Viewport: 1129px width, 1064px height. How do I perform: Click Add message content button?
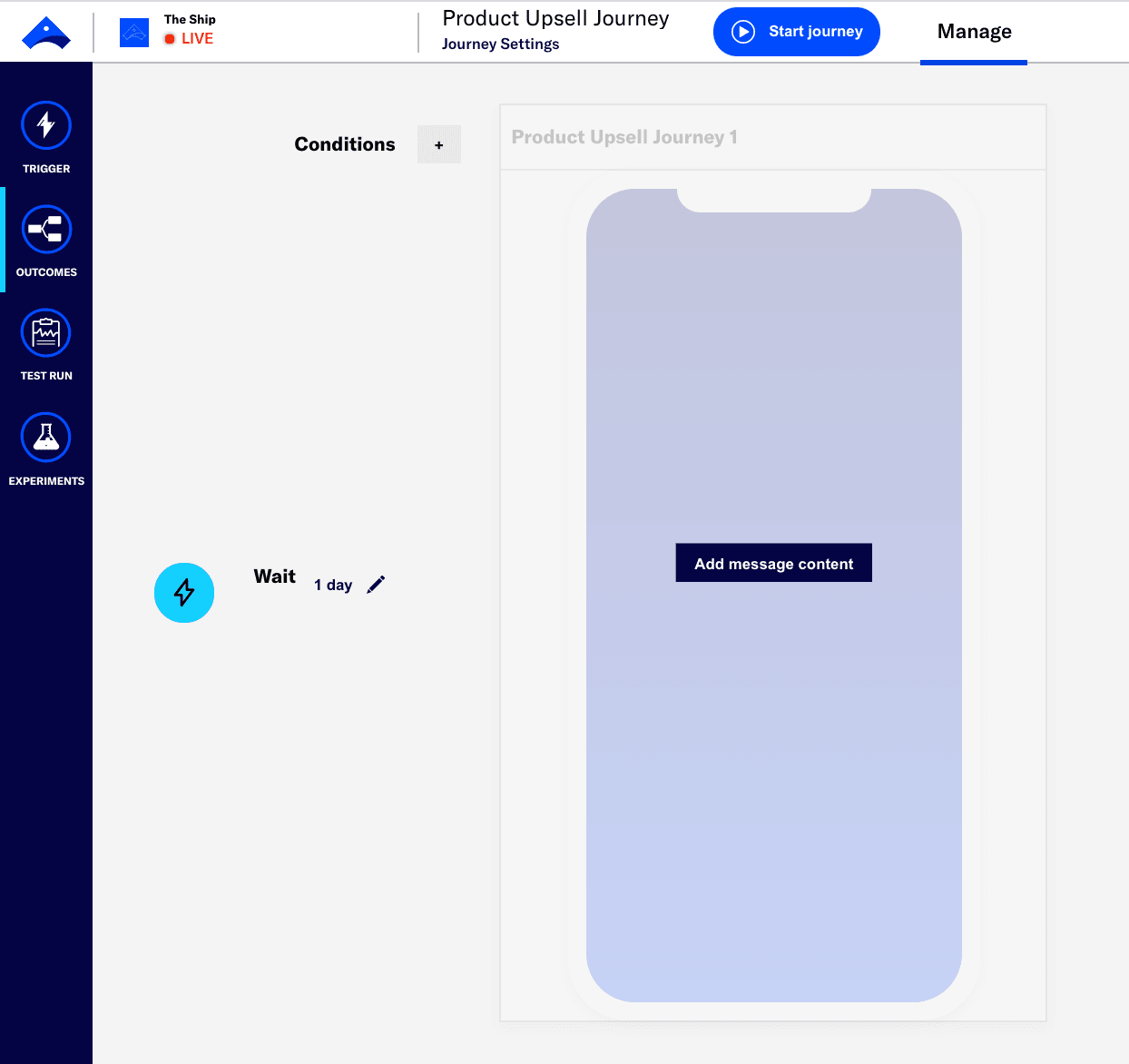[773, 563]
